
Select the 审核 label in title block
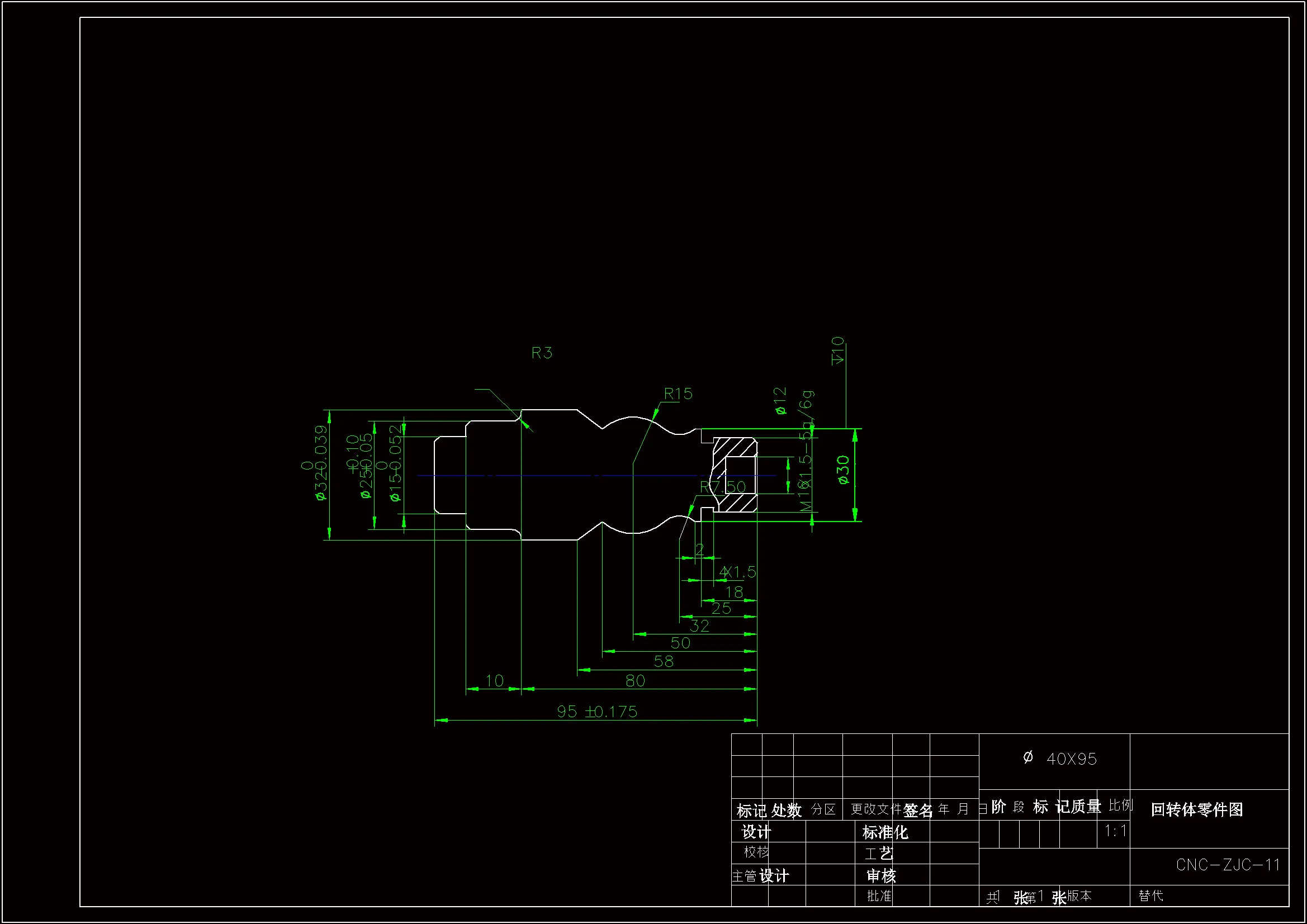(x=880, y=875)
